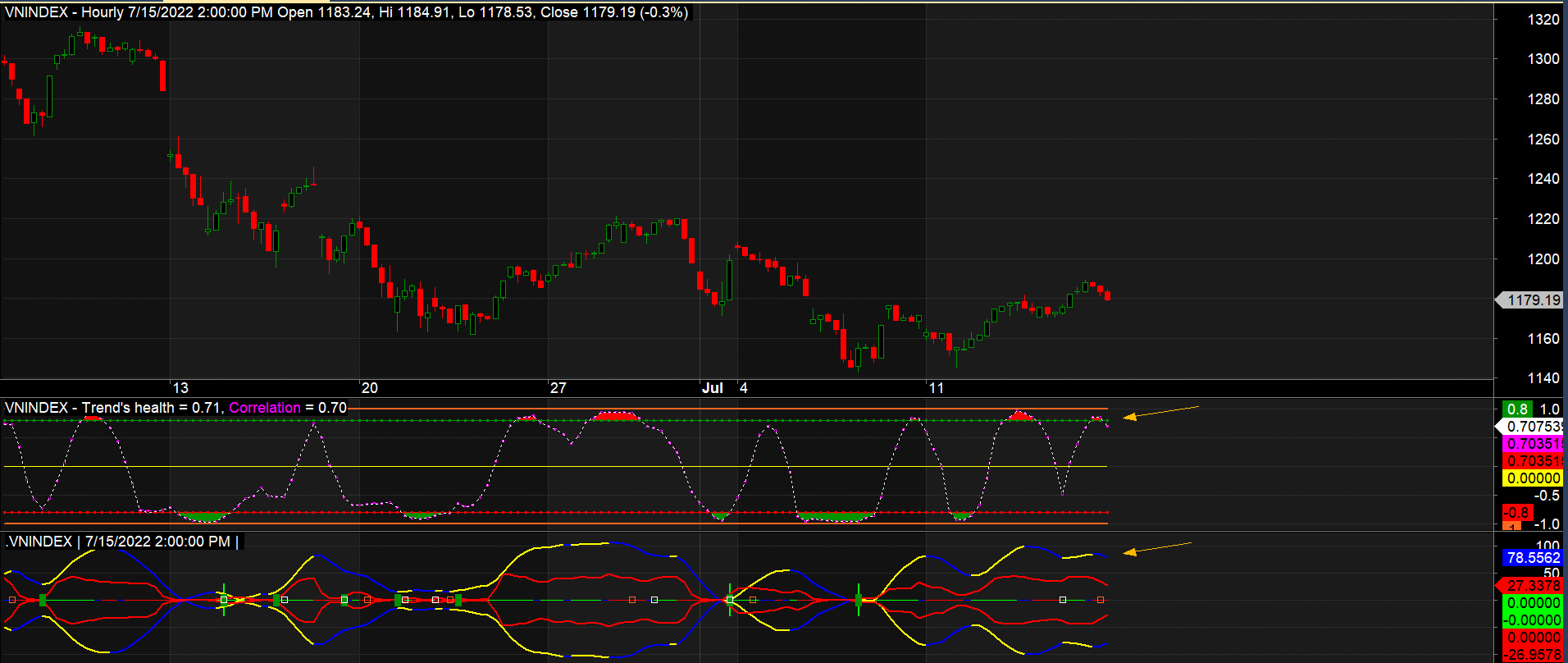This screenshot has width=1568, height=663.
Task: Click the magenta Correlation label in indicator title
Action: click(x=265, y=408)
